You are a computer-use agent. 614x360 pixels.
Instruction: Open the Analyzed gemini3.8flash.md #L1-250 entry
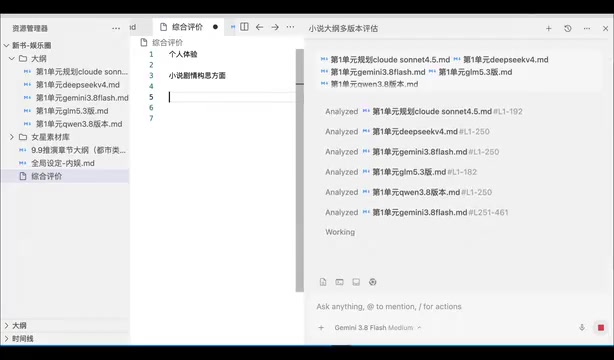(x=412, y=152)
